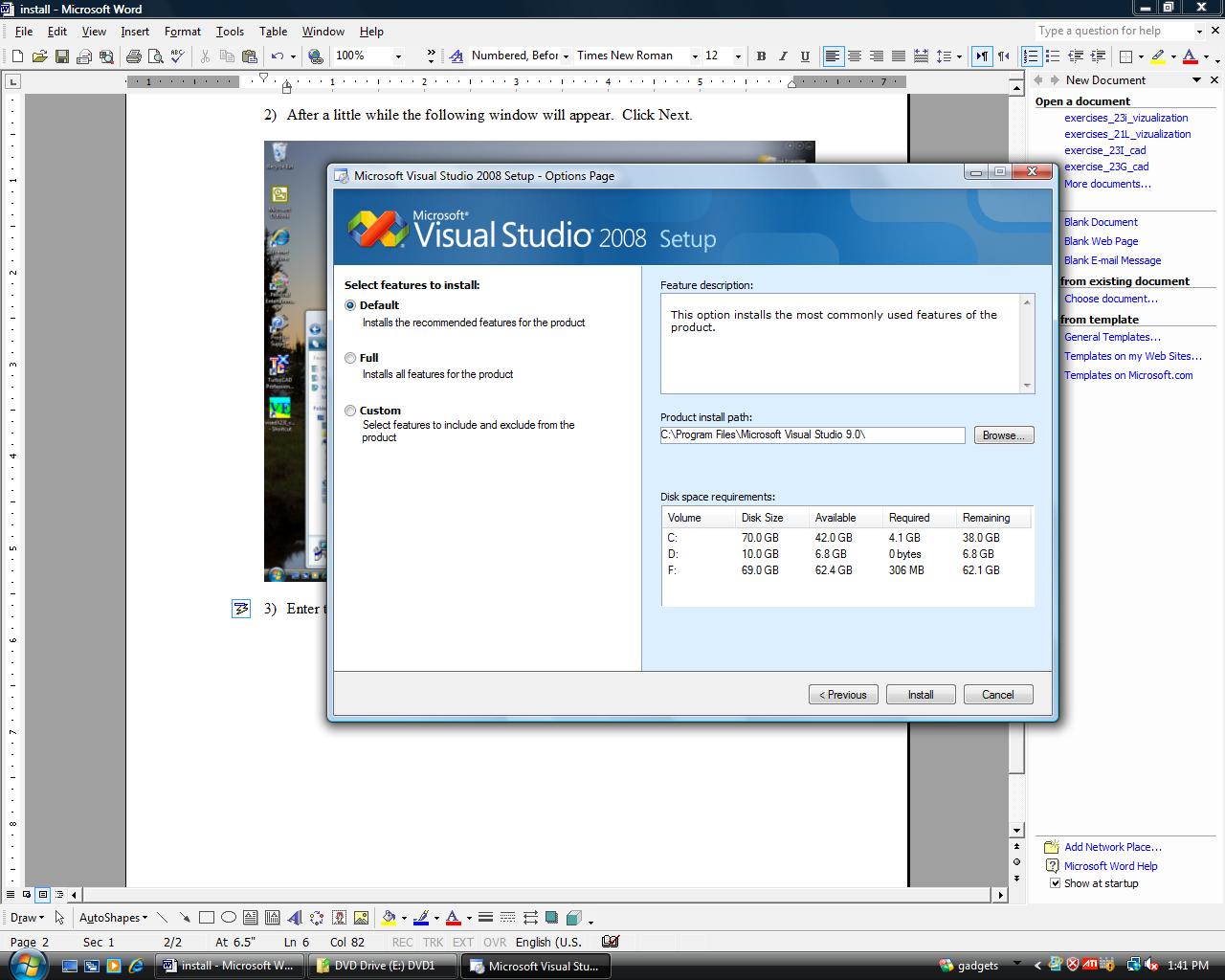1225x980 pixels.
Task: Open the Table menu
Action: (274, 32)
